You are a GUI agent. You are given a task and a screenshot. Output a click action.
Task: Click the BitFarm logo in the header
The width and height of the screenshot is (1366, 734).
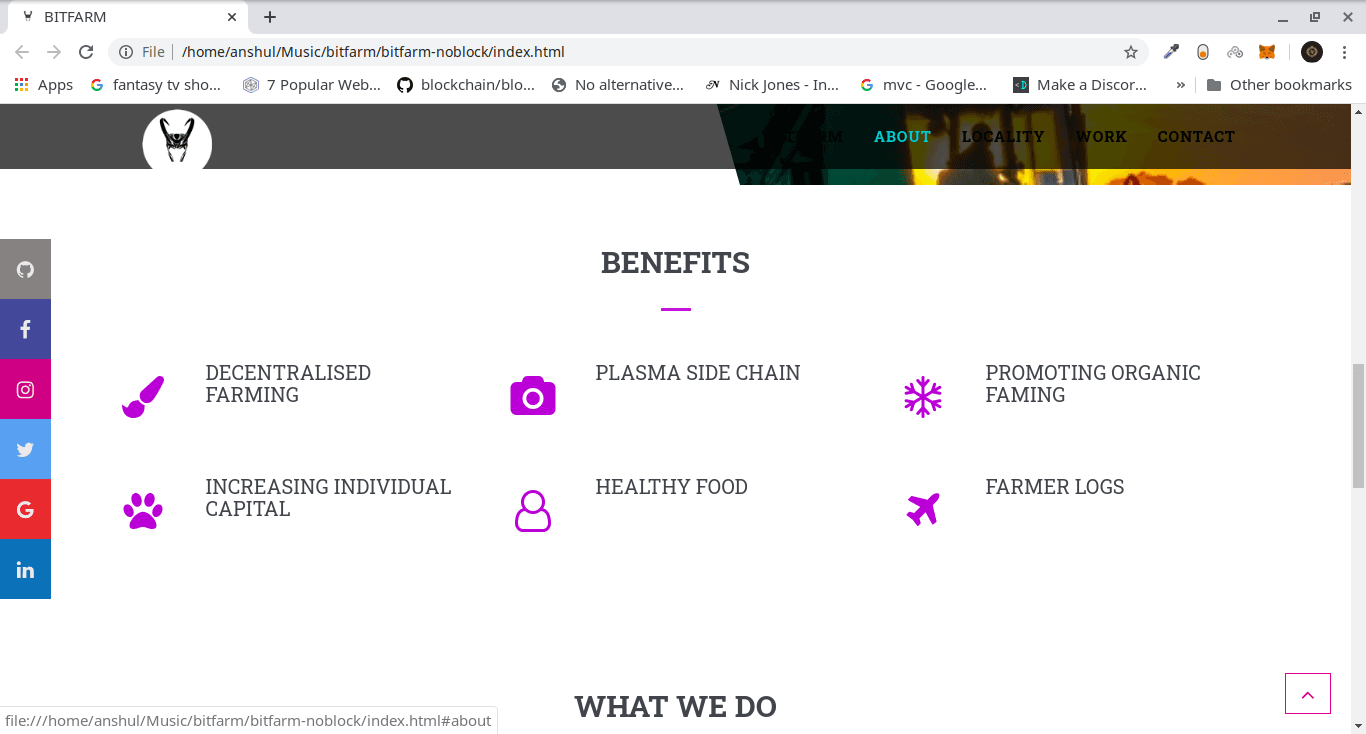point(177,140)
